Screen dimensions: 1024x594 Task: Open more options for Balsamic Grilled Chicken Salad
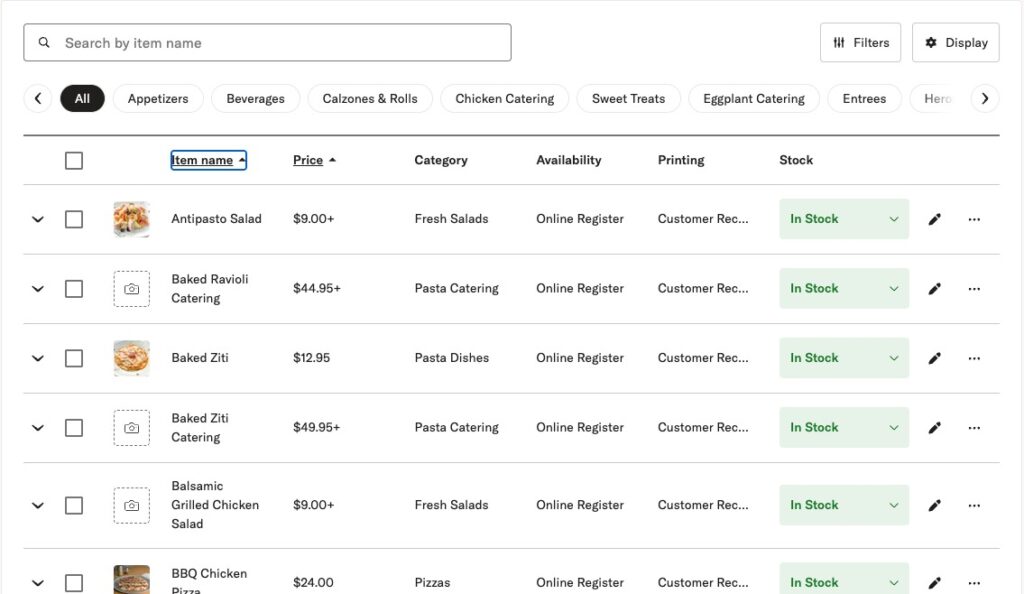pyautogui.click(x=974, y=505)
